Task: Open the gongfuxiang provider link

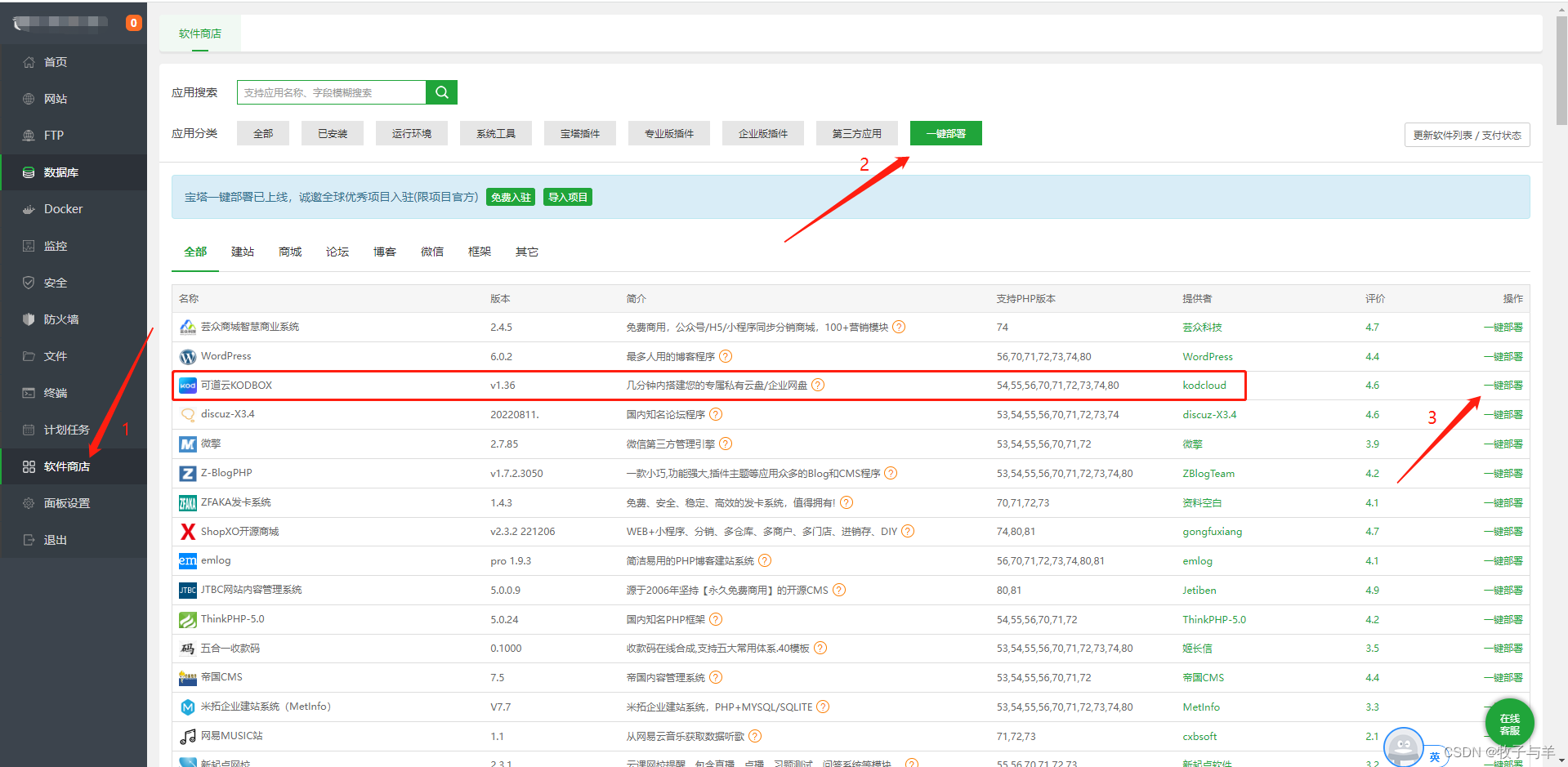Action: (1213, 531)
